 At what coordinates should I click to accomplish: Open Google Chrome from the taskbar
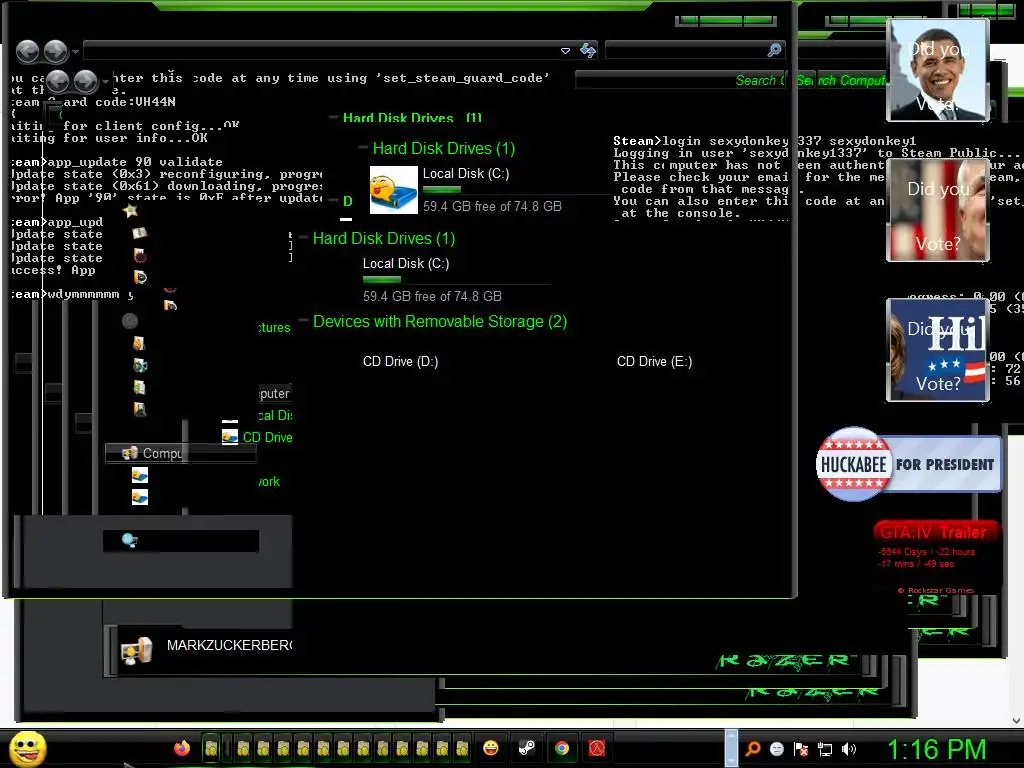point(562,748)
